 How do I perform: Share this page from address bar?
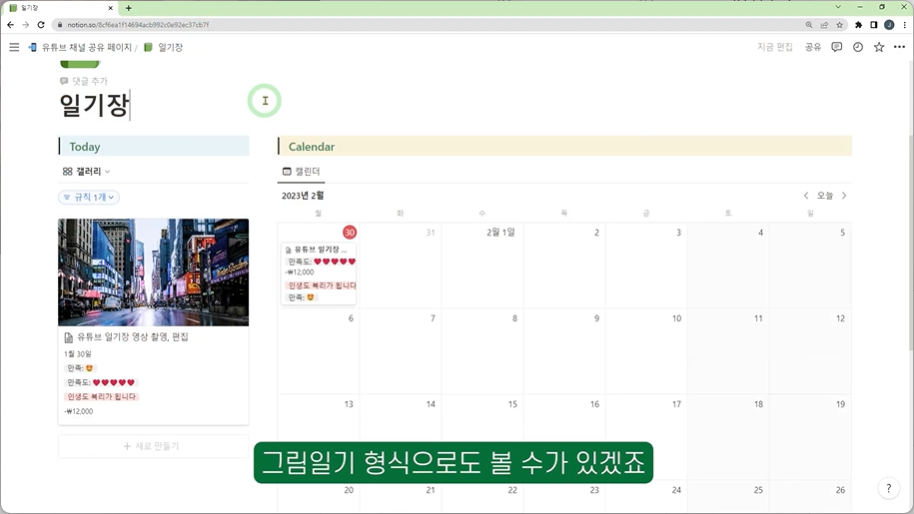[x=824, y=24]
